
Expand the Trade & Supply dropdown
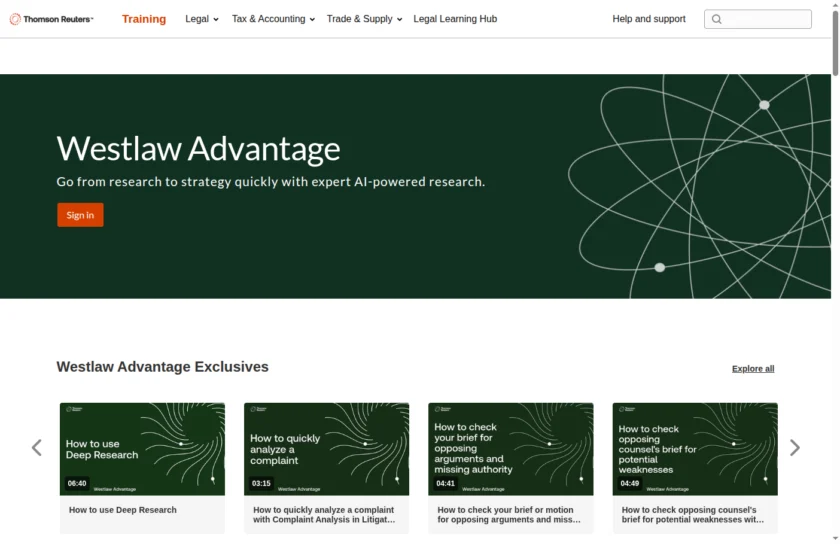click(x=364, y=19)
